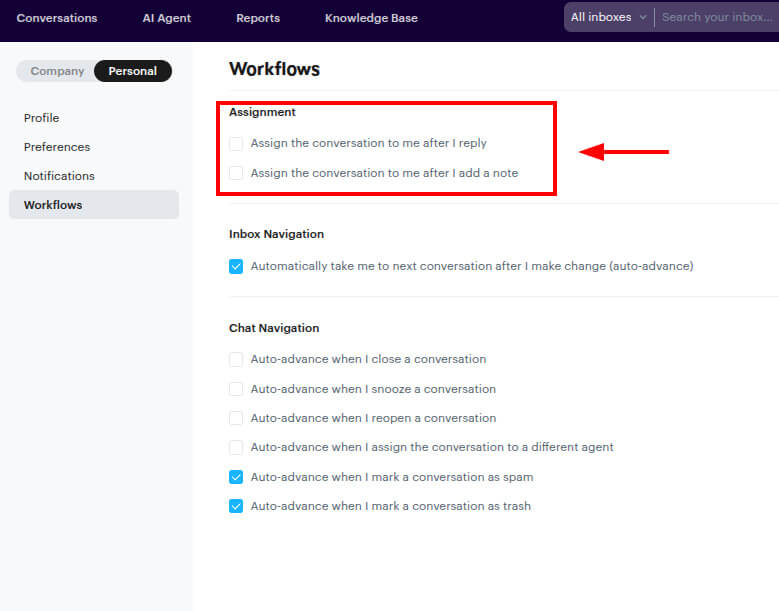The height and width of the screenshot is (611, 779).
Task: Uncheck auto-advance when marking as trash
Action: click(236, 506)
